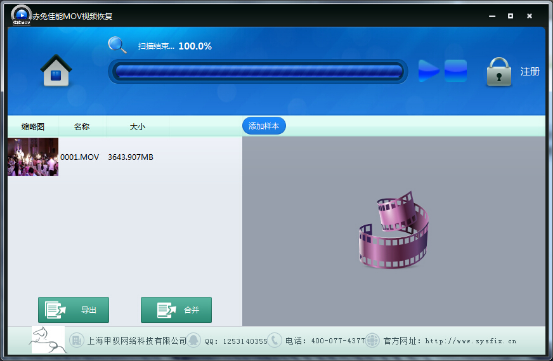Sort by 大小 column header

[x=137, y=127]
